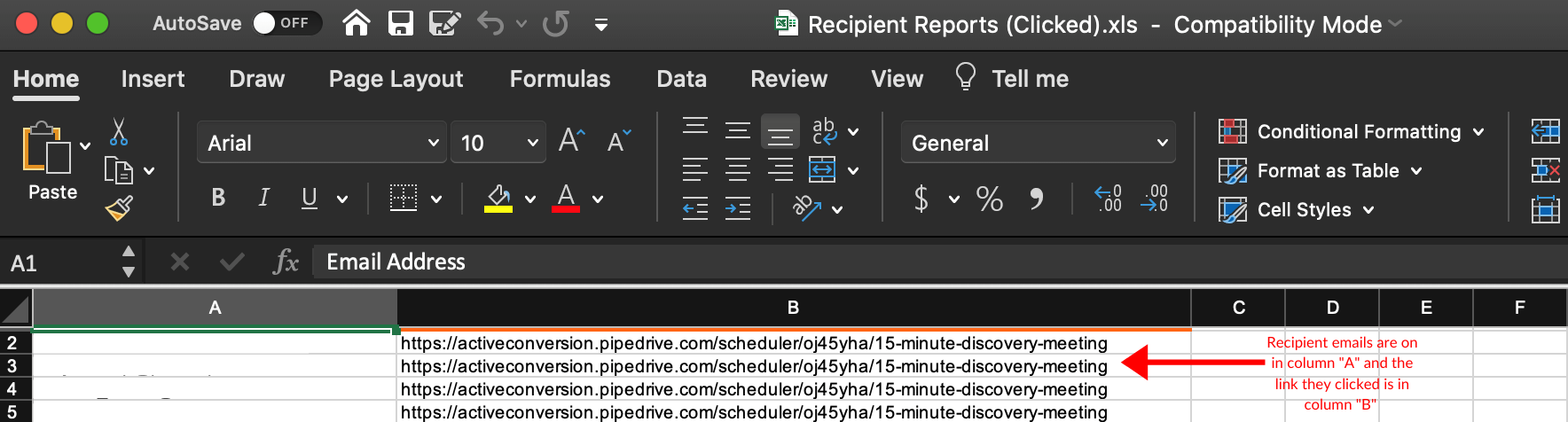Toggle bold formatting
Viewport: 1568px width, 422px height.
pyautogui.click(x=218, y=198)
